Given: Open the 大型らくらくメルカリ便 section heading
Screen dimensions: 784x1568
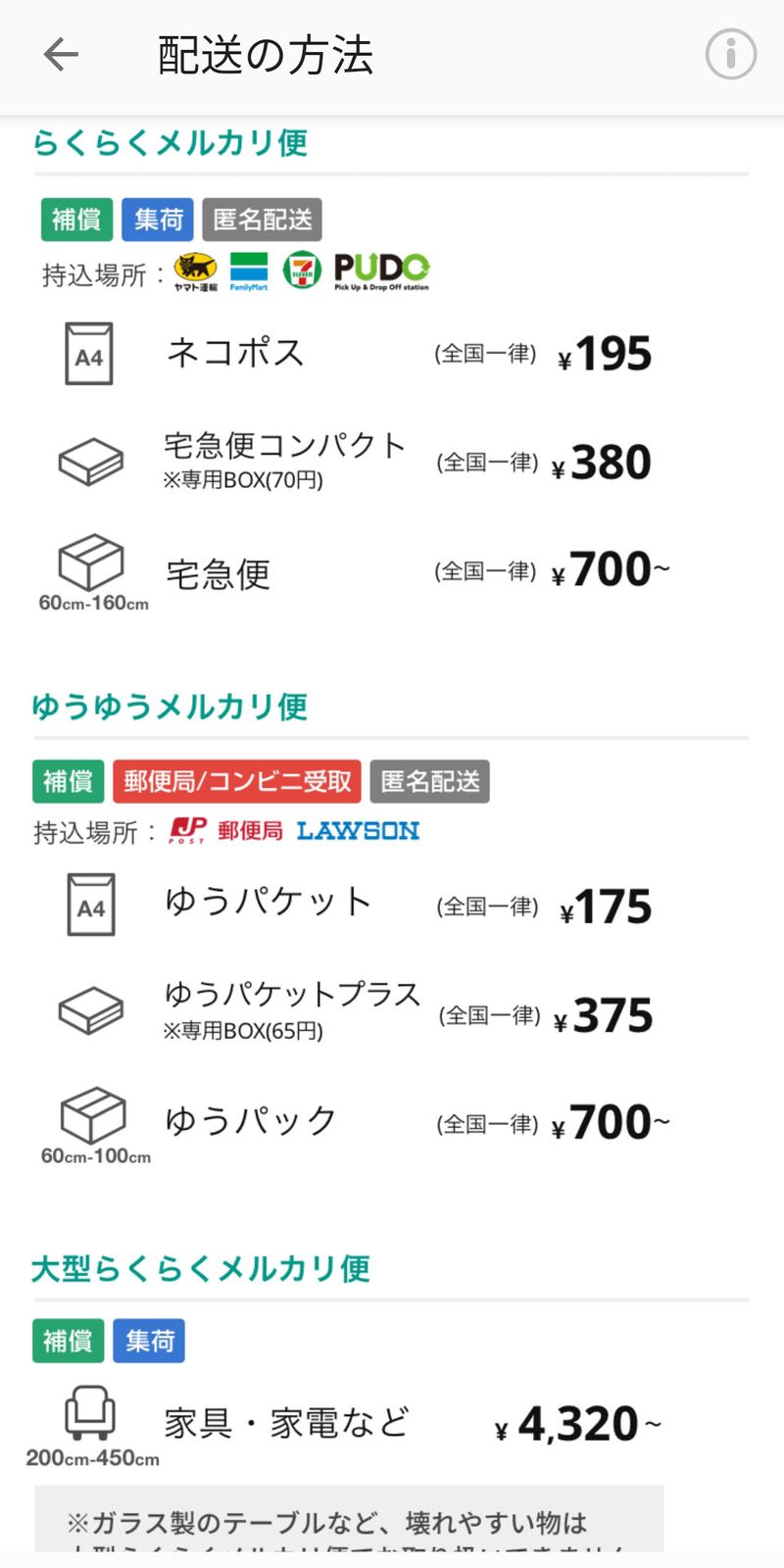Looking at the screenshot, I should (x=201, y=1268).
